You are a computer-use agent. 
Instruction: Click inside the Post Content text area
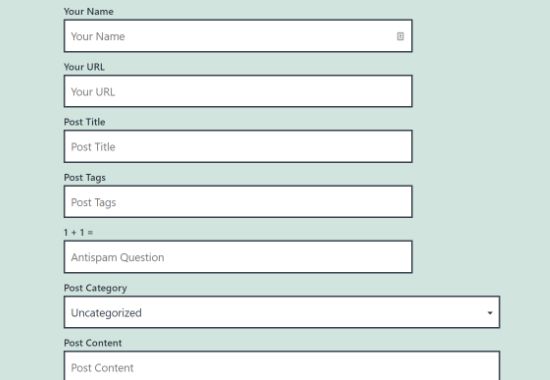tap(282, 366)
